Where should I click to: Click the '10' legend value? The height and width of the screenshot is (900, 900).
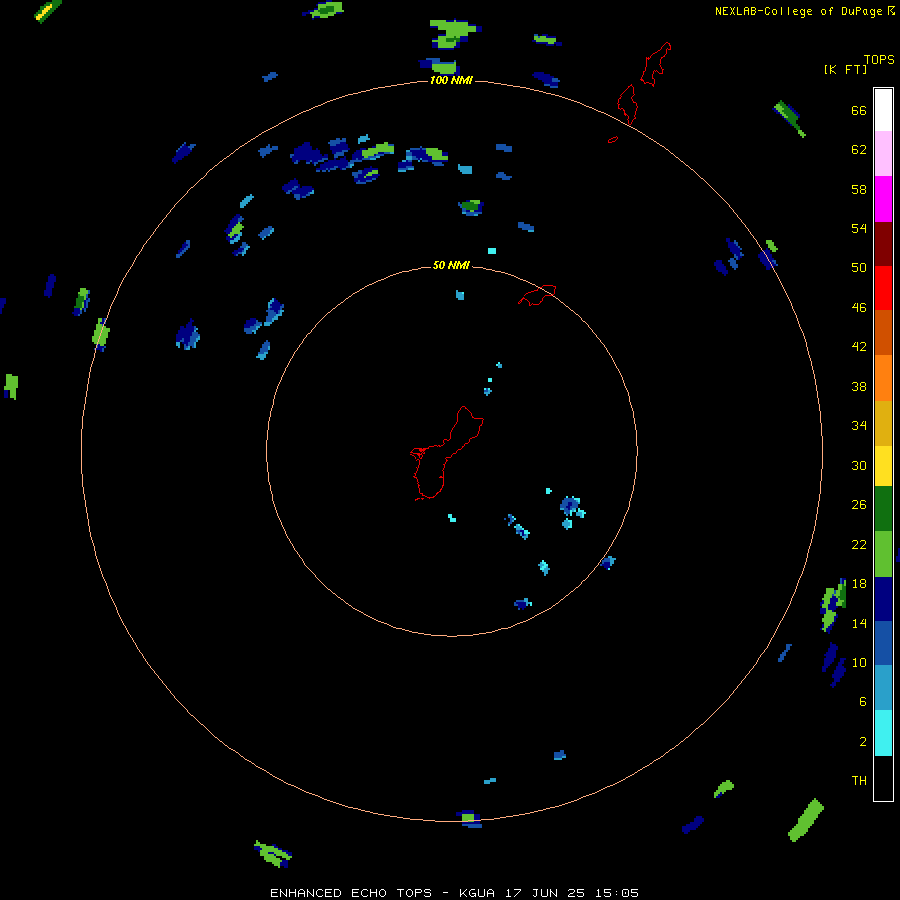(x=859, y=663)
